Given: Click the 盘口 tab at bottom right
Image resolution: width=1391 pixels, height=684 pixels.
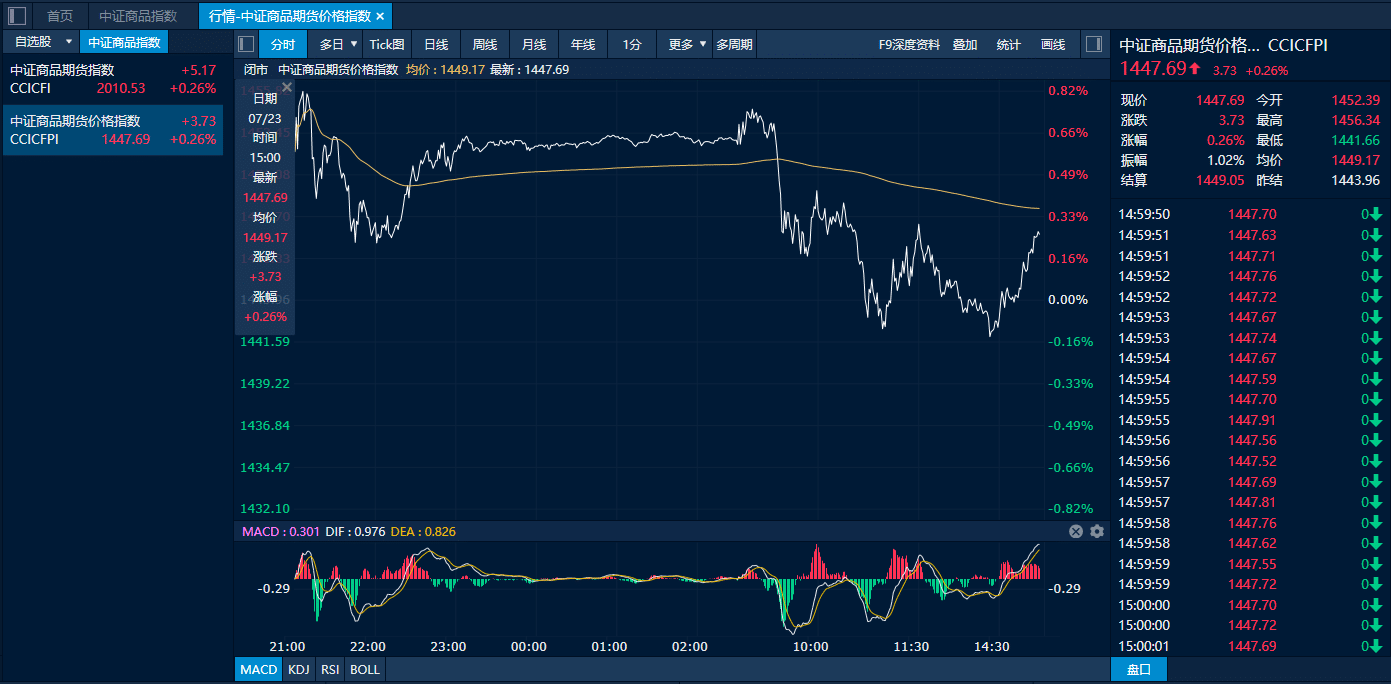Looking at the screenshot, I should tap(1139, 669).
